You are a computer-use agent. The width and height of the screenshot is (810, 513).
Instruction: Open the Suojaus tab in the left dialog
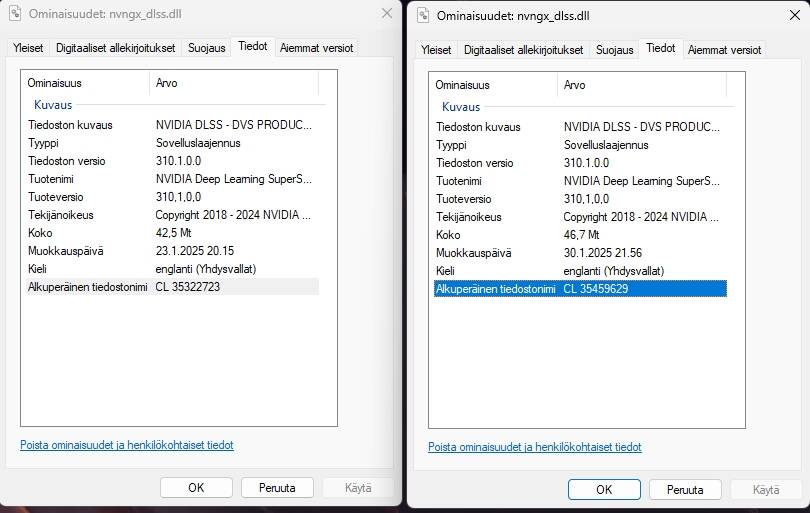click(x=207, y=48)
